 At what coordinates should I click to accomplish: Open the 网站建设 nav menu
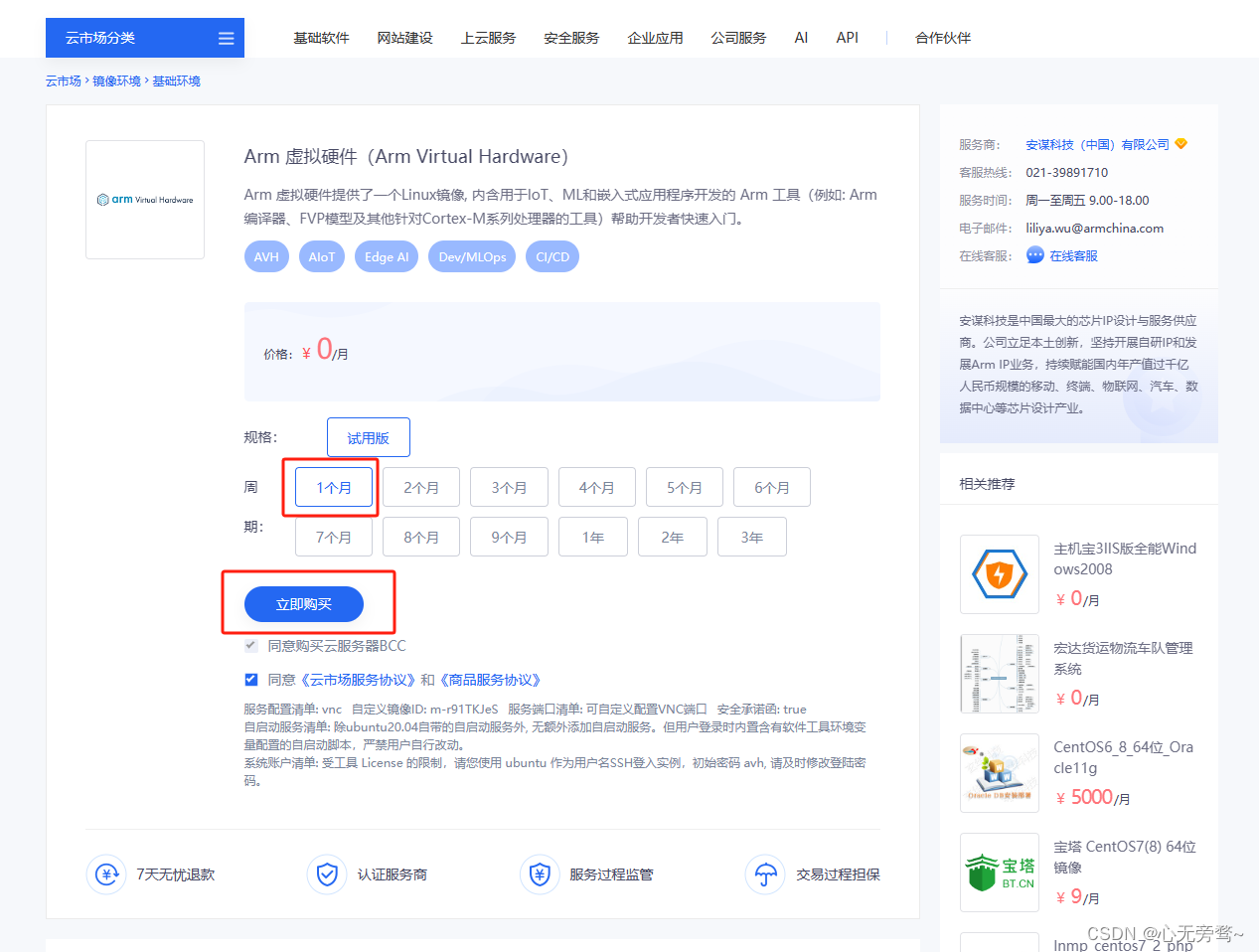[x=404, y=38]
